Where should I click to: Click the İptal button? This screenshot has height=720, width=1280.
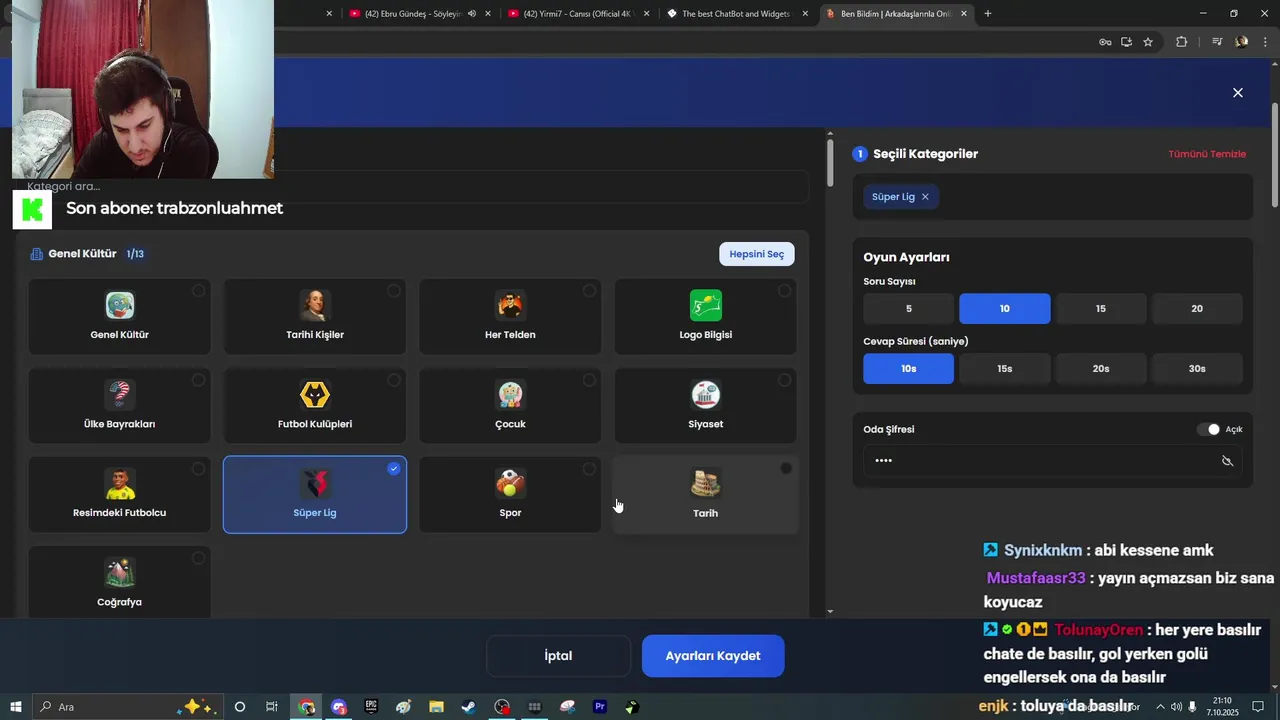click(x=558, y=656)
